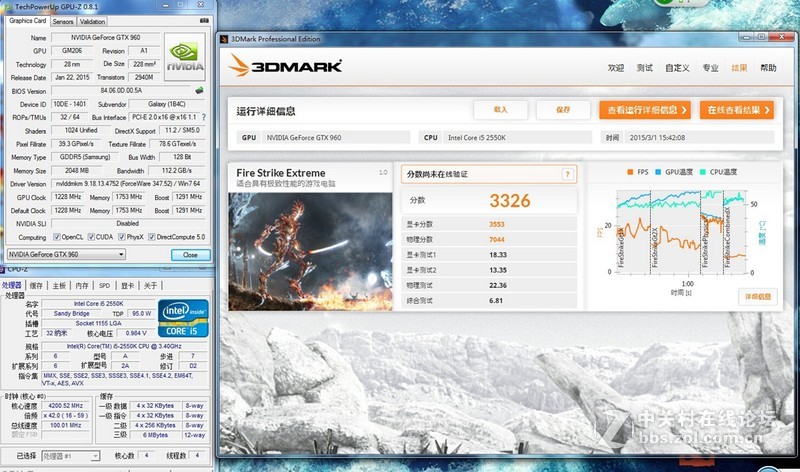Image resolution: width=800 pixels, height=472 pixels.
Task: Click the 7044 physics score value
Action: 496,240
